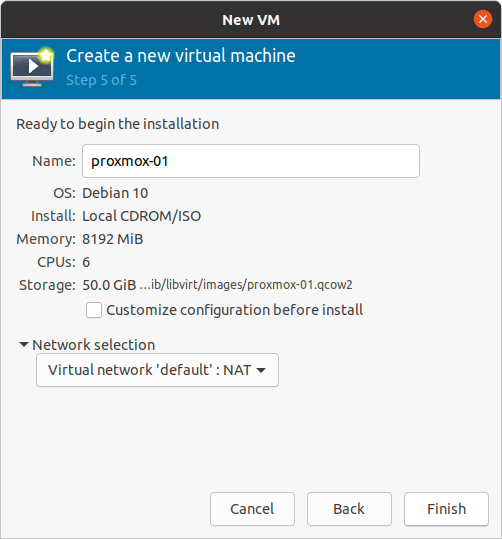
Task: Close the New VM dialog window
Action: [x=482, y=19]
